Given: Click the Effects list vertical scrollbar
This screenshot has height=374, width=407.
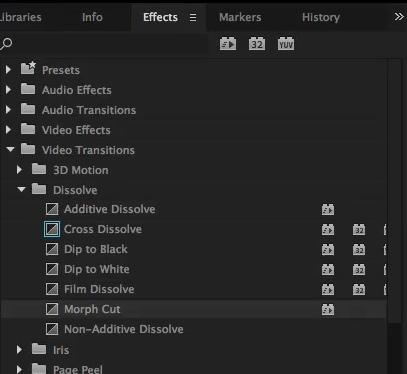Looking at the screenshot, I should [x=395, y=191].
